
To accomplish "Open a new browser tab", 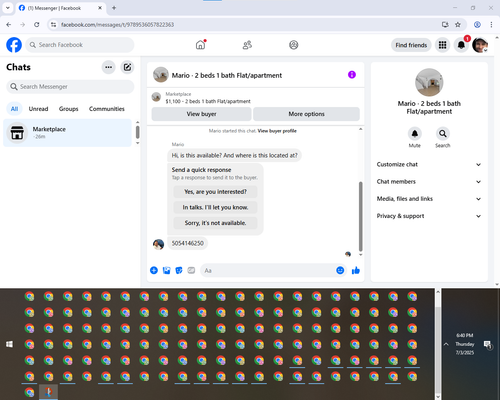I will (114, 8).
